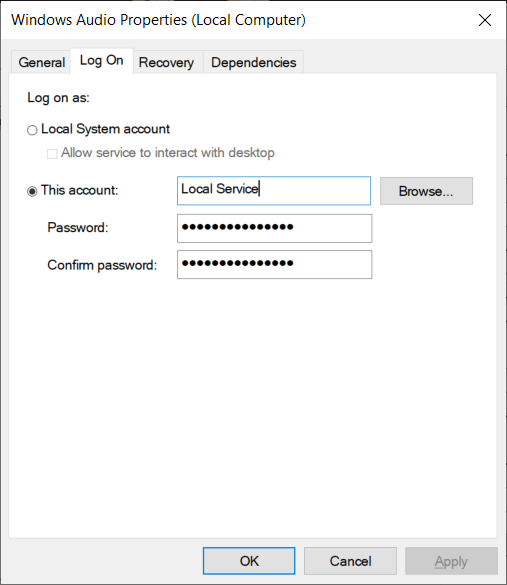Click the Confirm password: label text
Viewport: 507px width, 585px height.
pos(102,265)
